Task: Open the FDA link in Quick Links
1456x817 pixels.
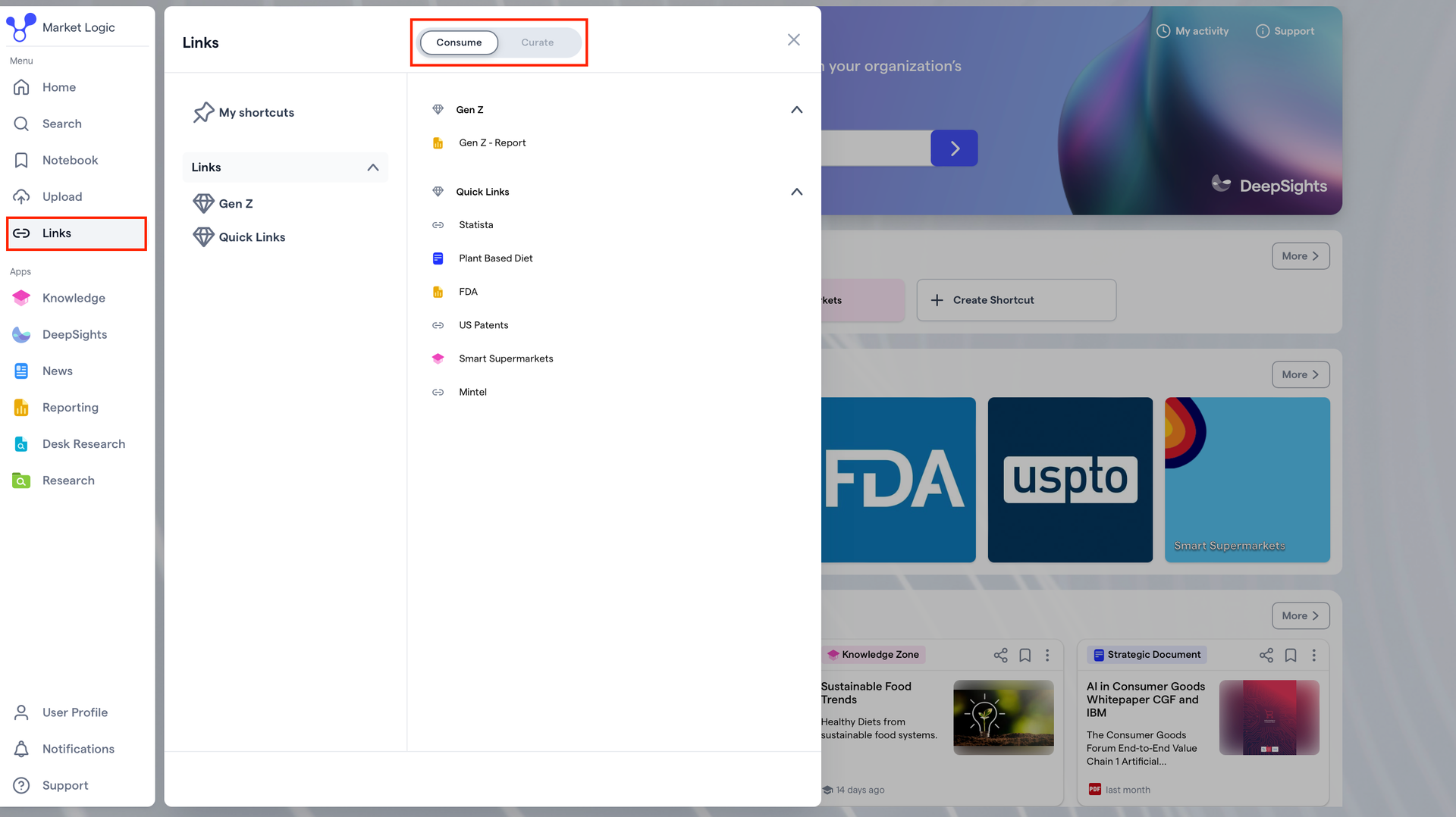Action: coord(468,292)
